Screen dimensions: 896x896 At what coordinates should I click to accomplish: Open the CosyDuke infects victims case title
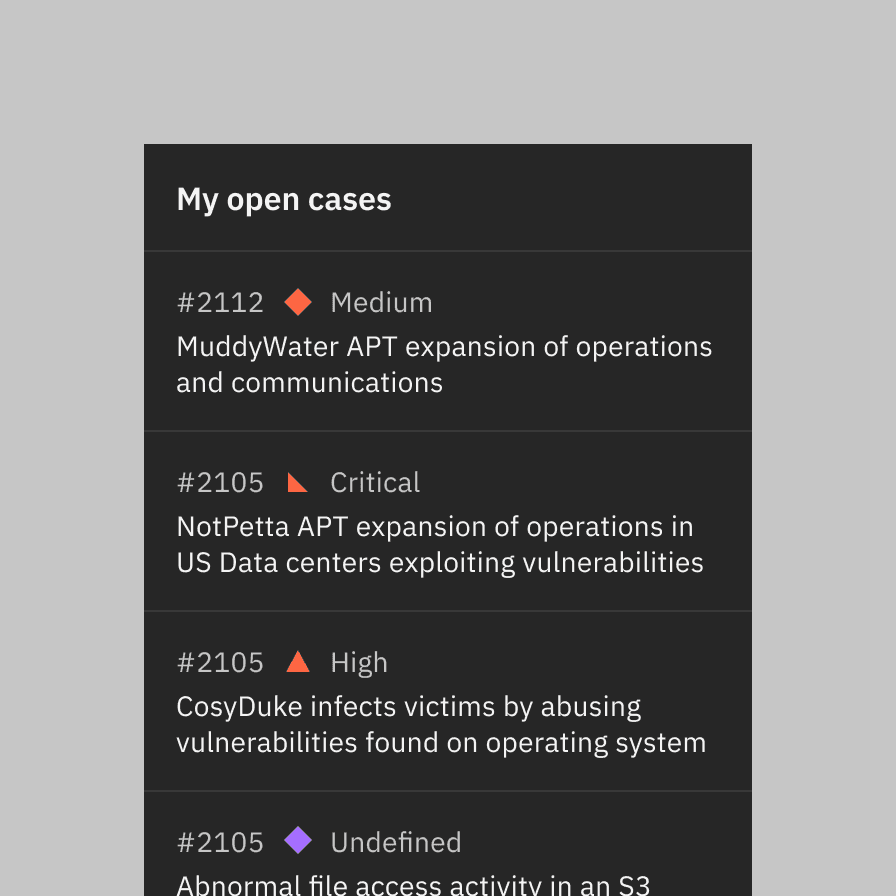(x=409, y=707)
